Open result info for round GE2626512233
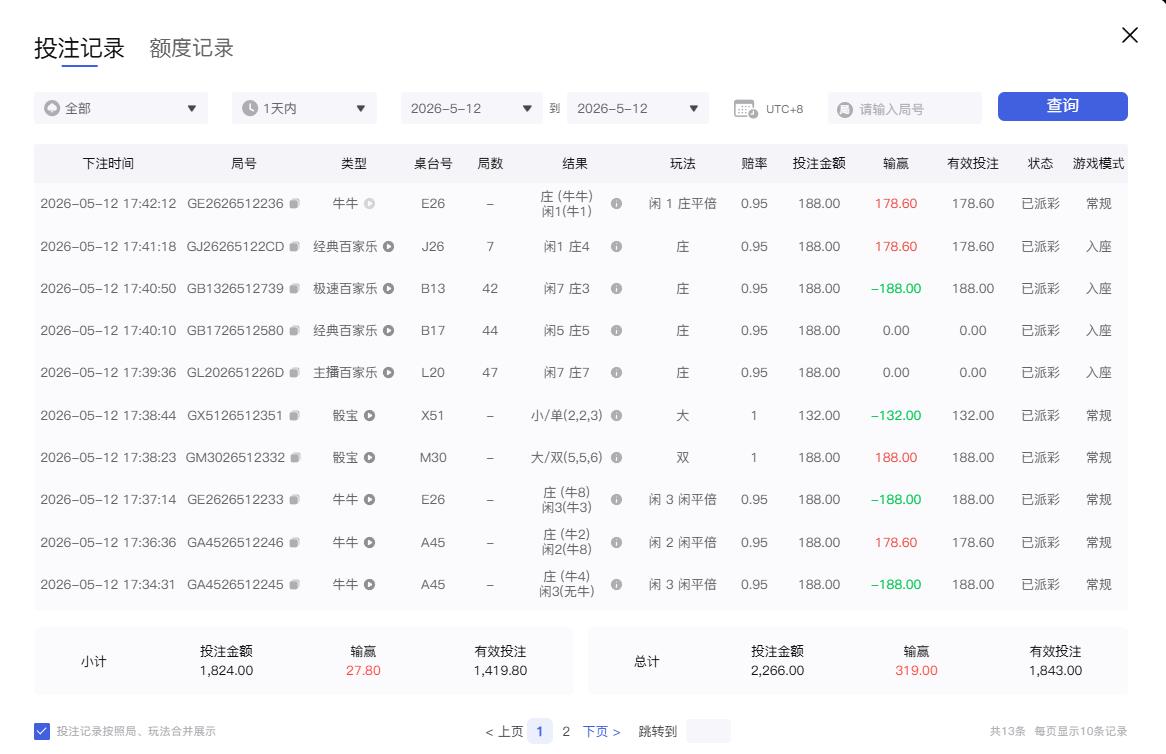The height and width of the screenshot is (754, 1166). 616,500
